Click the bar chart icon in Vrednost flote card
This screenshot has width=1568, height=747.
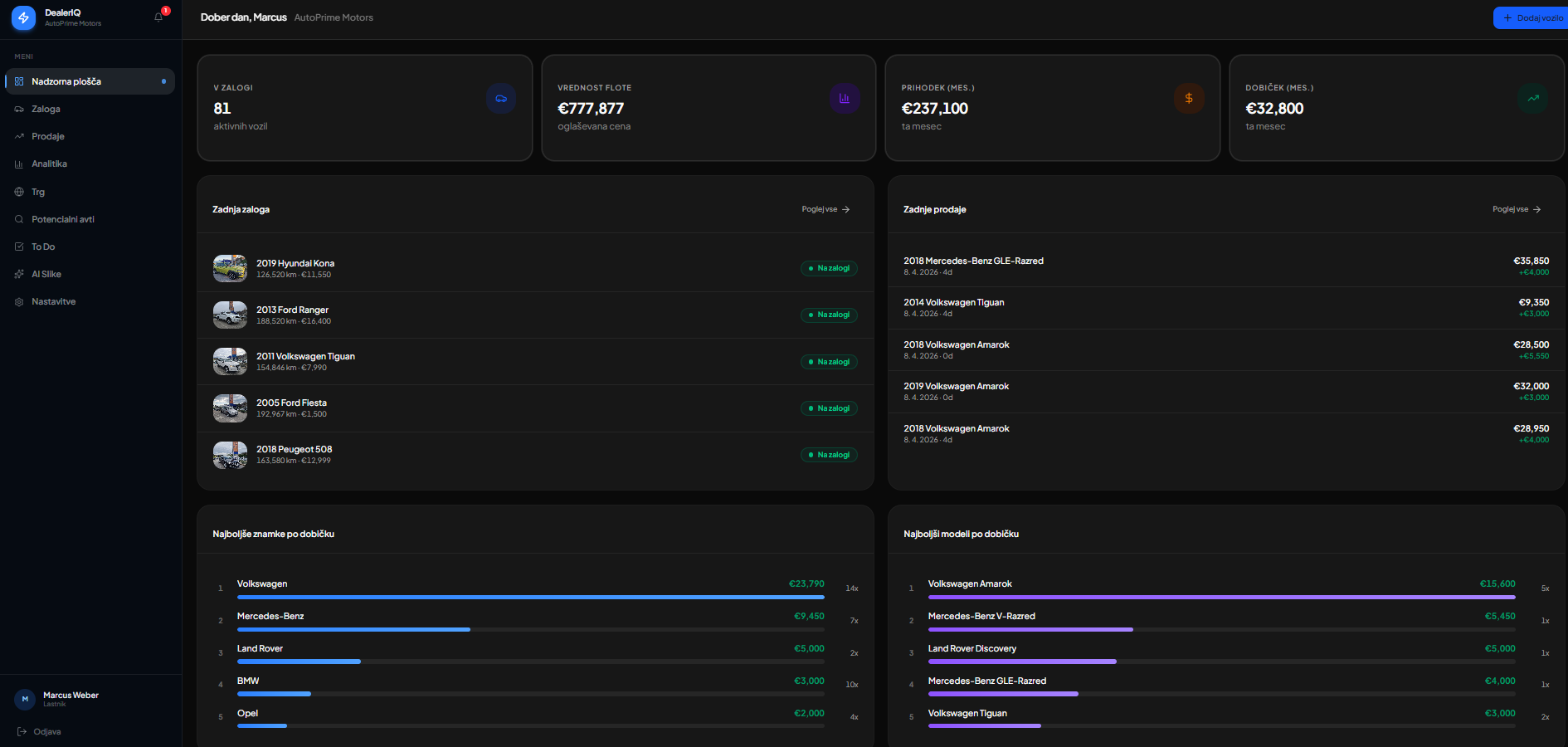tap(844, 99)
